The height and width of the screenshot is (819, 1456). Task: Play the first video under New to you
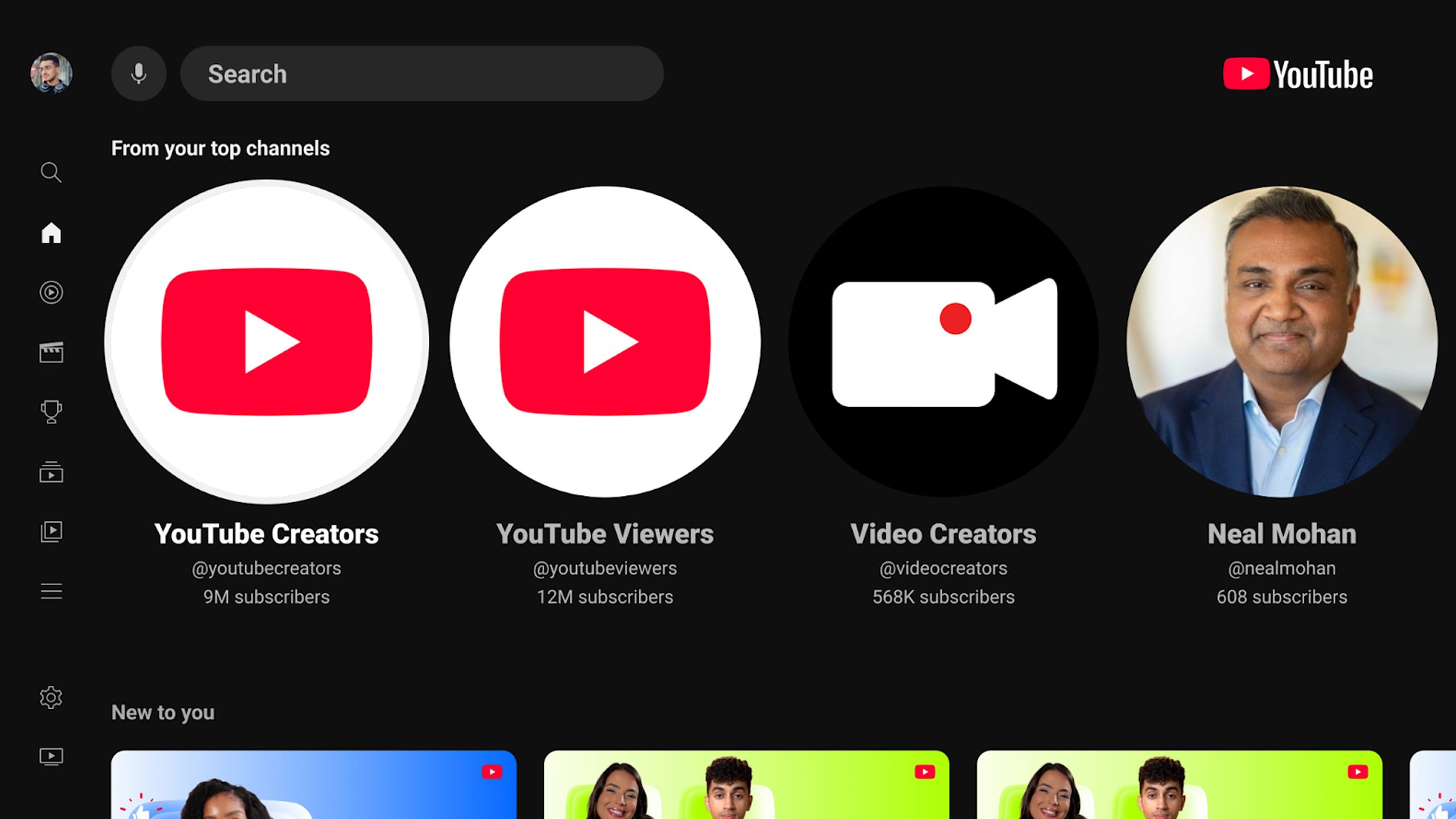[316, 791]
